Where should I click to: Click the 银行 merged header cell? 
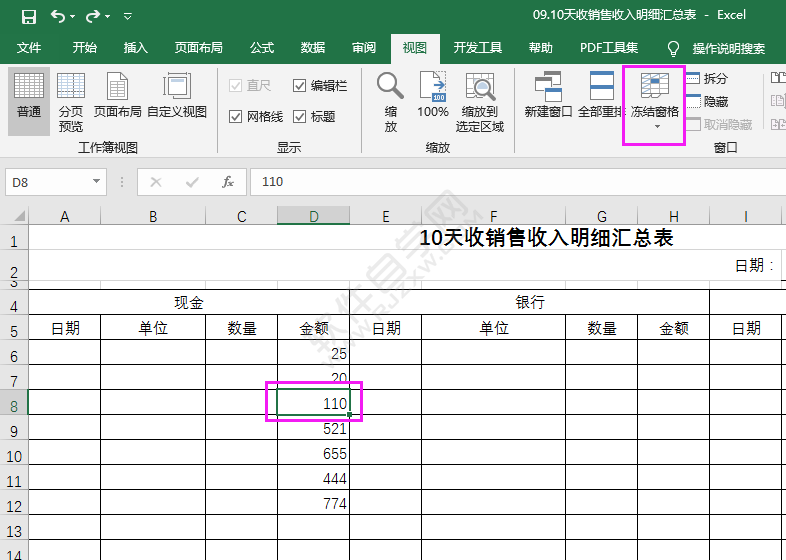click(x=529, y=302)
